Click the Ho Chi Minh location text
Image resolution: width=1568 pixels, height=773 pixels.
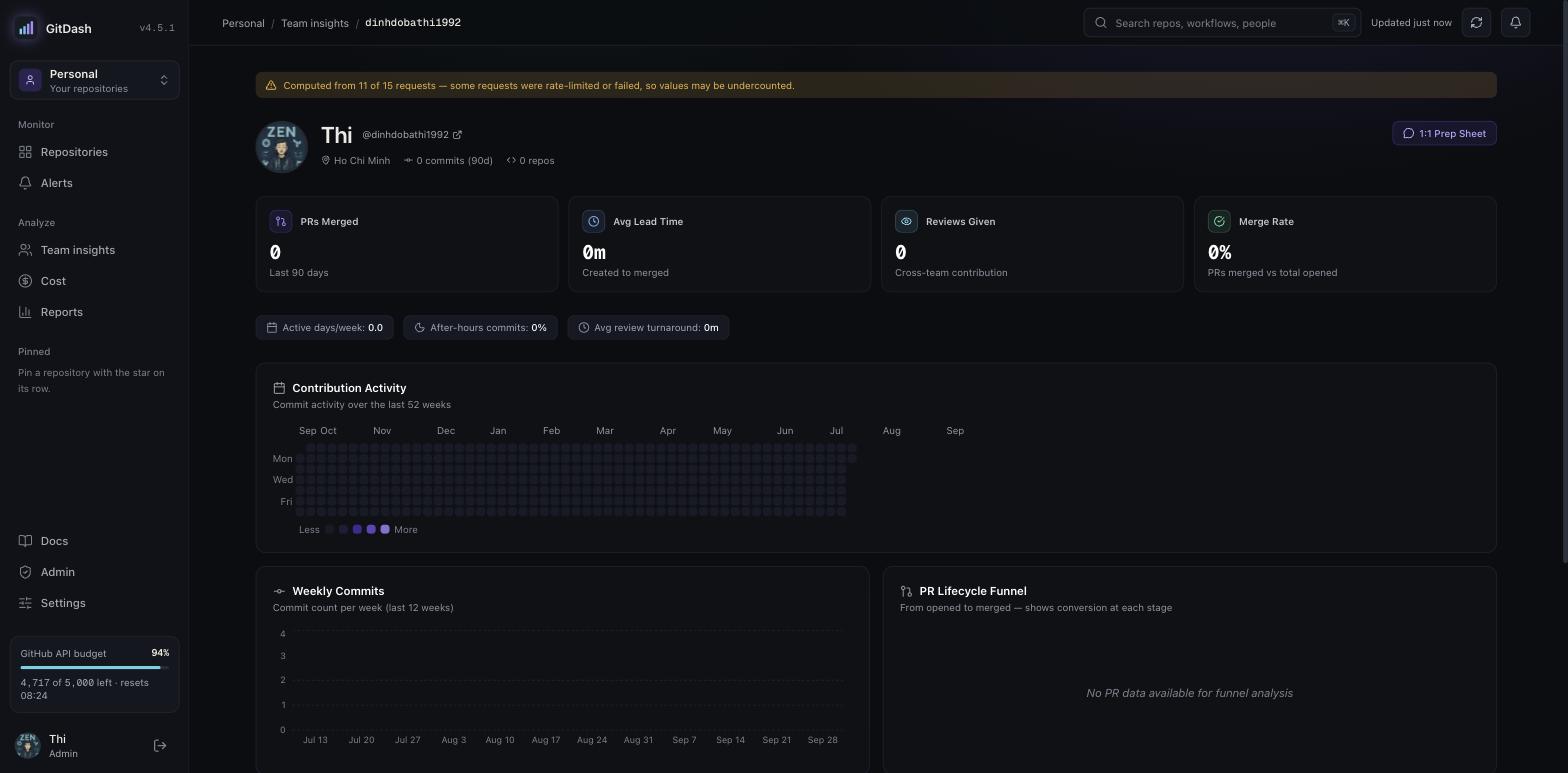pos(362,161)
